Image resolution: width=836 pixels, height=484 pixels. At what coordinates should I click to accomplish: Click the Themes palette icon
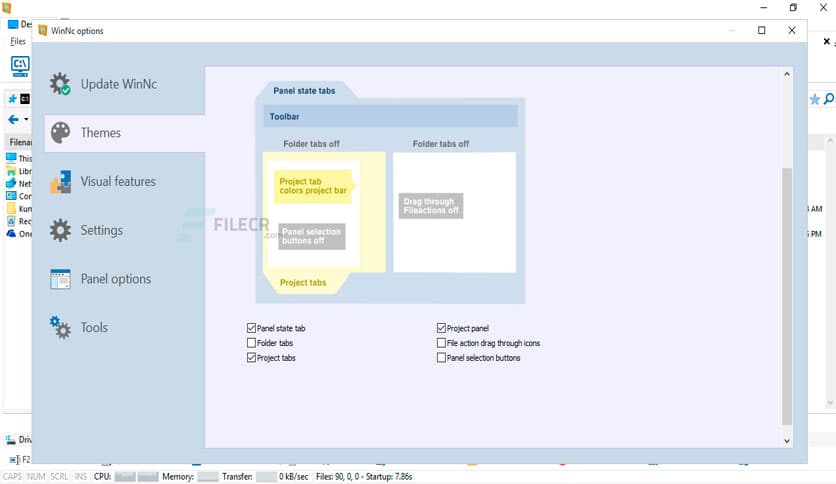61,133
